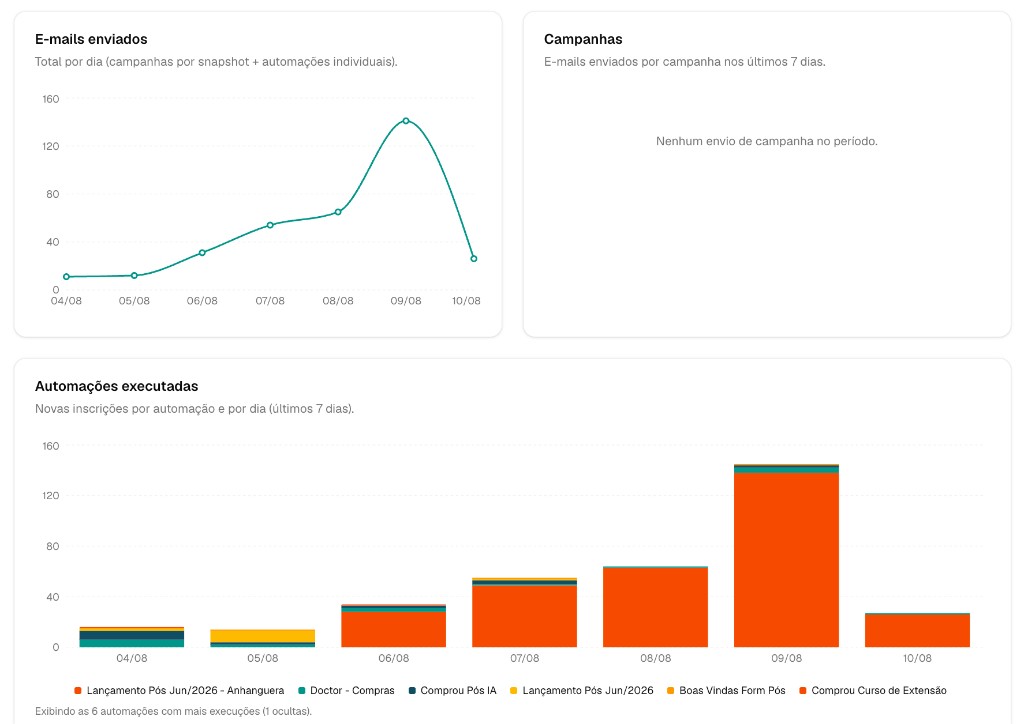Select the teal segment capping the 09/08 bar
1024x724 pixels.
coord(786,469)
